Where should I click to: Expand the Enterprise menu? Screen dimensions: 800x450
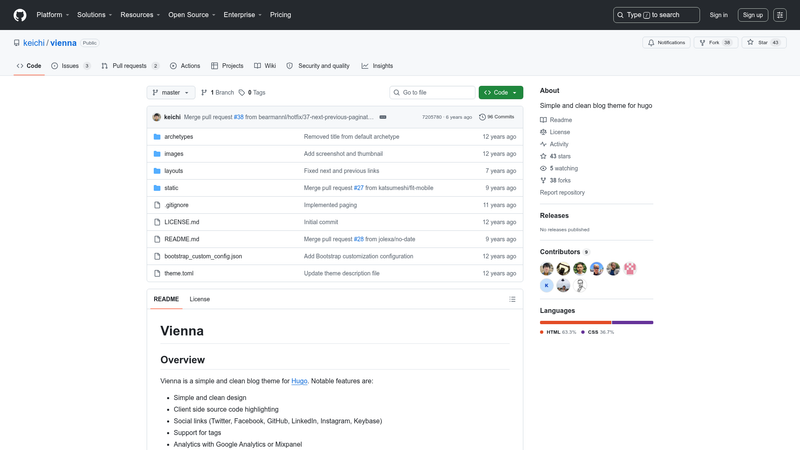click(242, 15)
